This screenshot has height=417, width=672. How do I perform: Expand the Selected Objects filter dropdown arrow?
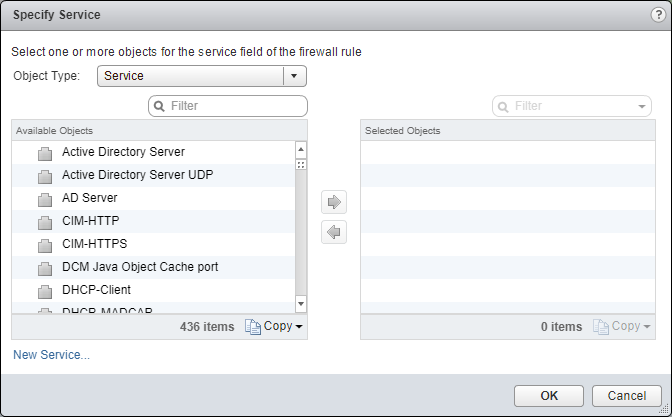click(640, 106)
